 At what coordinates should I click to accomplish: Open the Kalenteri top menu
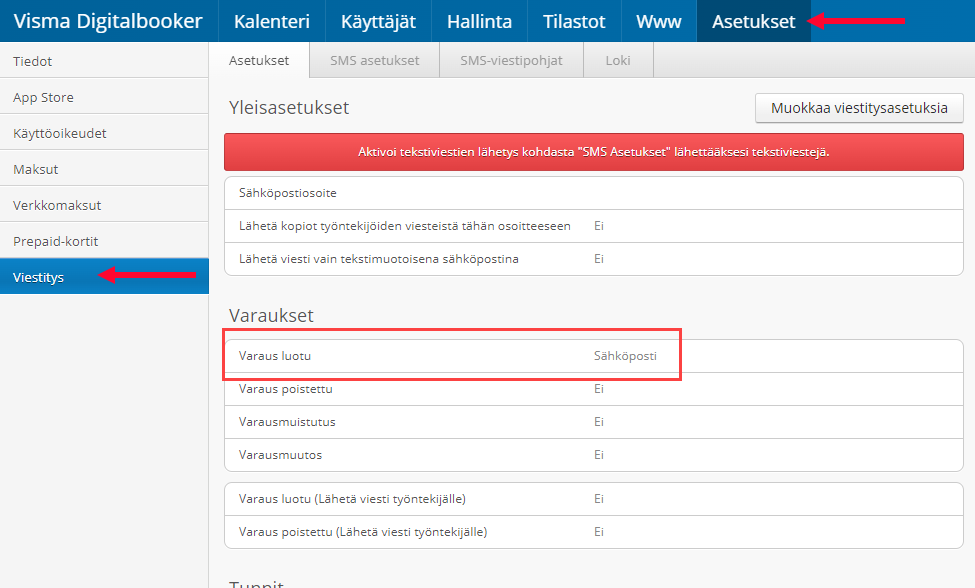(x=271, y=21)
